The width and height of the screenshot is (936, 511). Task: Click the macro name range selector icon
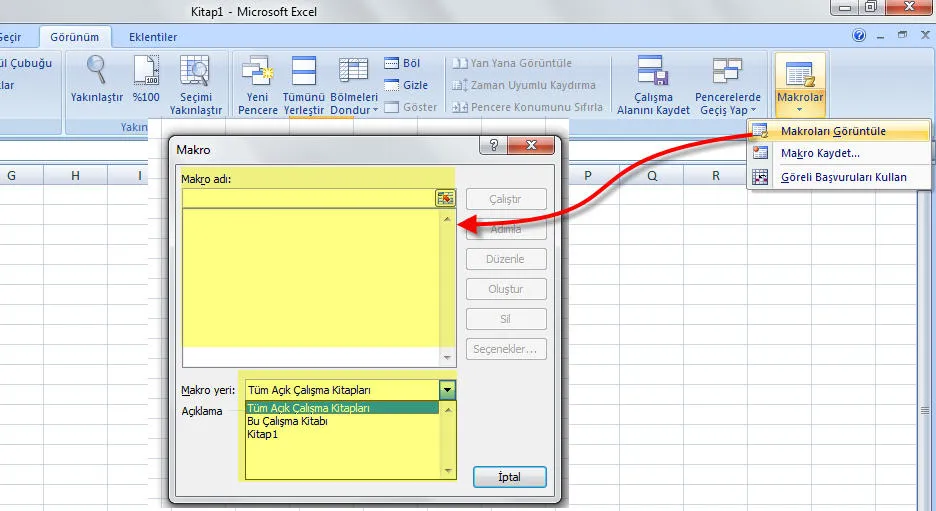pyautogui.click(x=445, y=198)
